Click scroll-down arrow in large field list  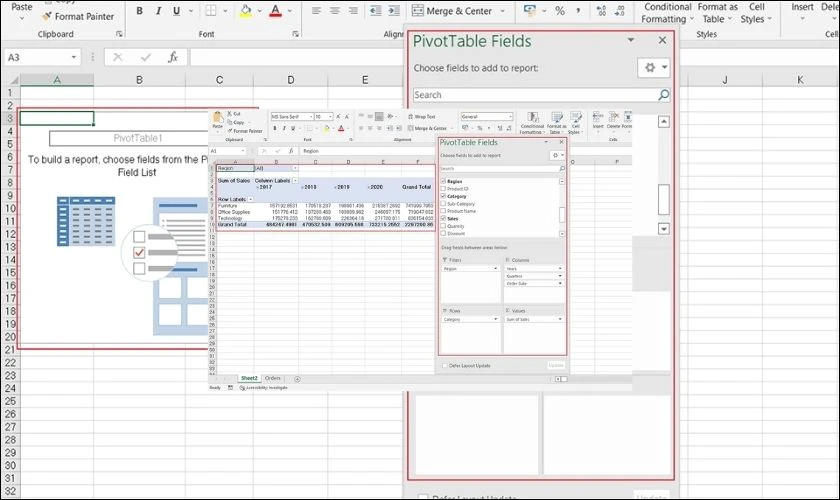pos(663,229)
